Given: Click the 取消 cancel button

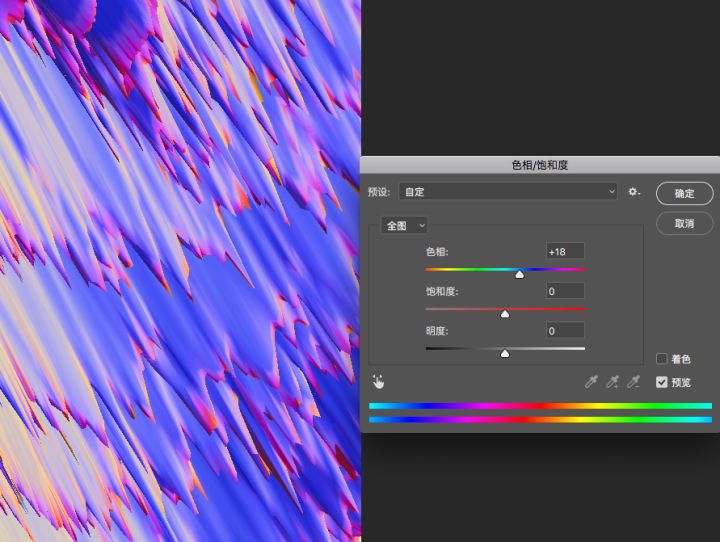Looking at the screenshot, I should (684, 224).
